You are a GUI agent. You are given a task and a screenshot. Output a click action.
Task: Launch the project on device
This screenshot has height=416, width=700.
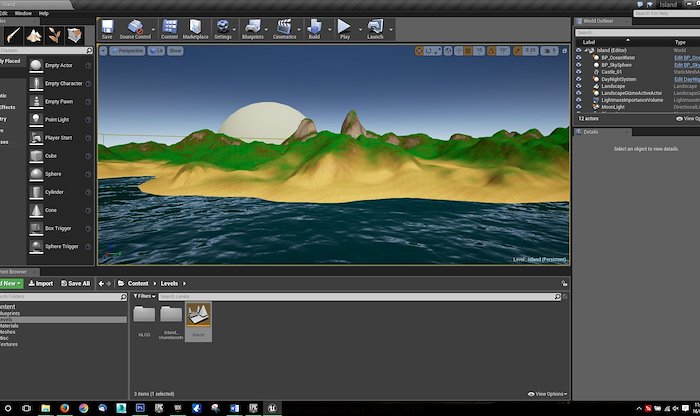tap(375, 29)
